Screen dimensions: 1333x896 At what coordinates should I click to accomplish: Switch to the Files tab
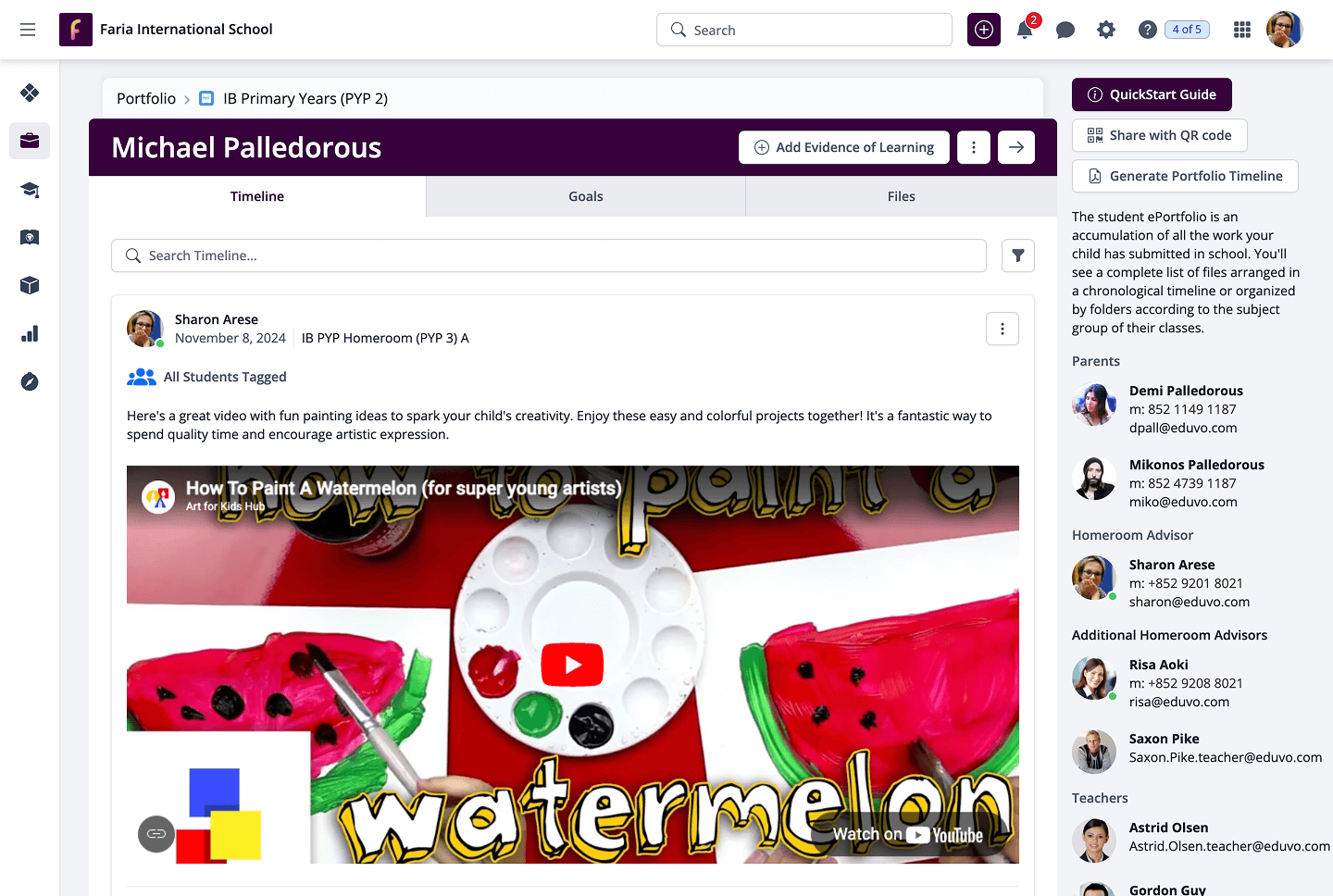pyautogui.click(x=902, y=196)
